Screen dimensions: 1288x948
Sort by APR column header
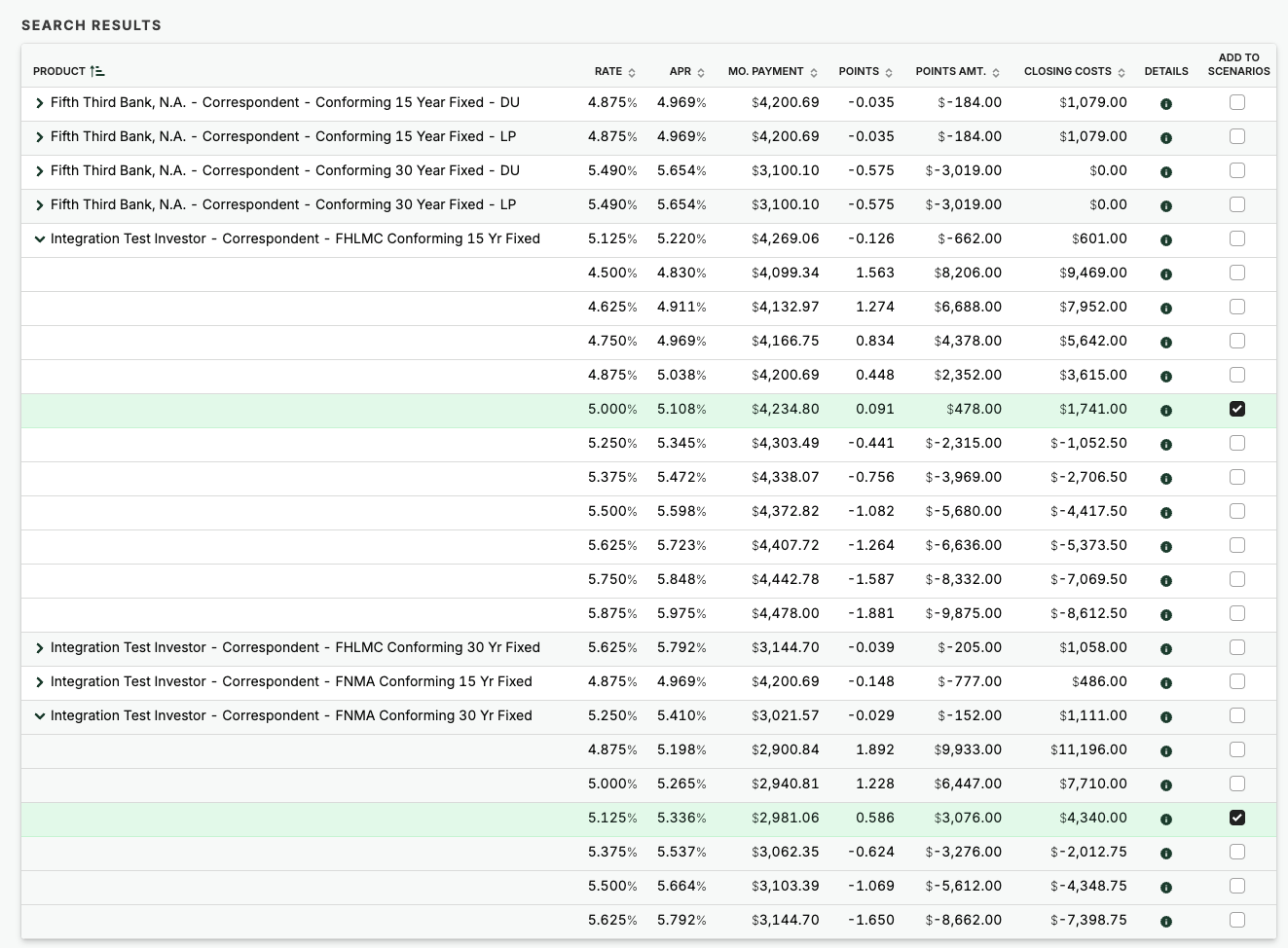point(681,72)
